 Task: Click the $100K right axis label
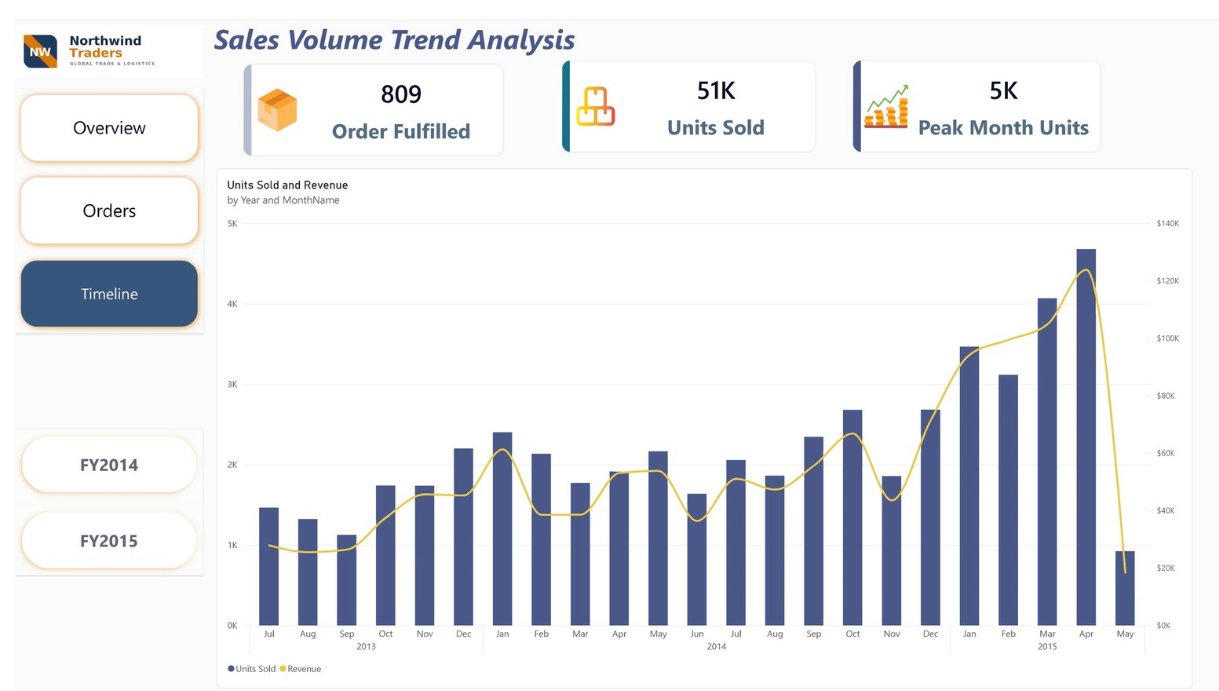(1168, 339)
